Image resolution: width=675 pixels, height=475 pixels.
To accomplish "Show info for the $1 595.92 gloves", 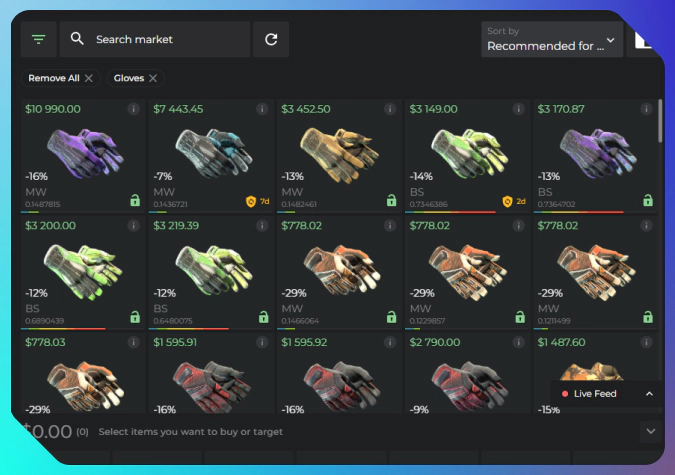I will pyautogui.click(x=390, y=342).
